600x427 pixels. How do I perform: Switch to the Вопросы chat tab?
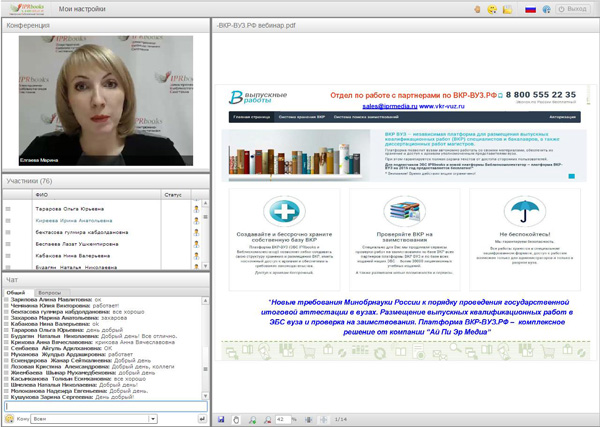[x=50, y=292]
